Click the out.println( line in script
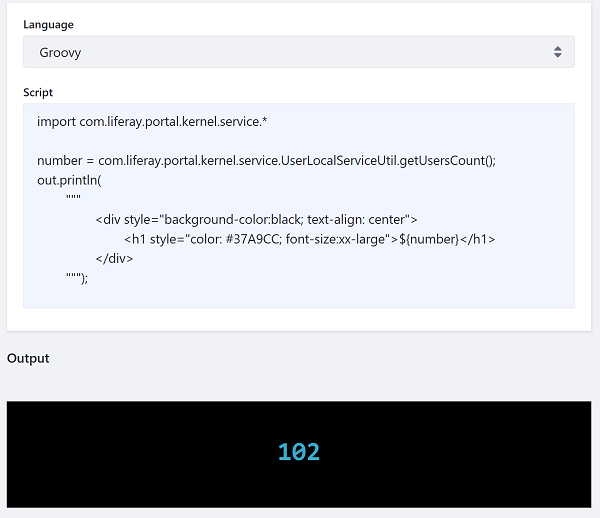The image size is (600, 518). (69, 180)
